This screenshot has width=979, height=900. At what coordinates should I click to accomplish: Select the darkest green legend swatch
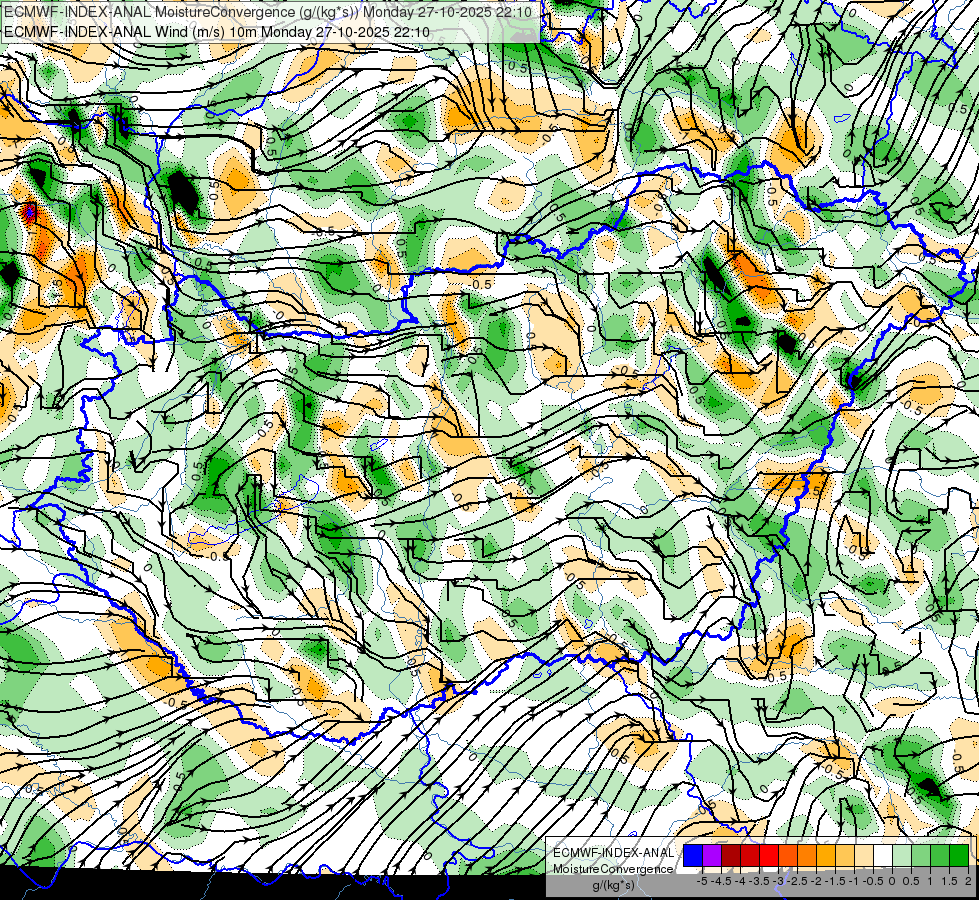click(959, 856)
